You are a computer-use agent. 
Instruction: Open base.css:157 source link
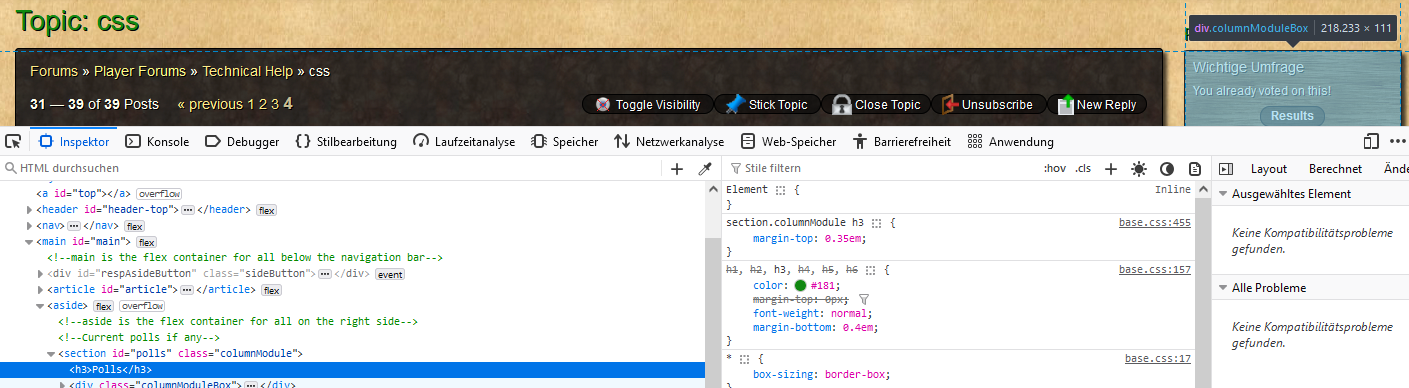[x=1155, y=269]
